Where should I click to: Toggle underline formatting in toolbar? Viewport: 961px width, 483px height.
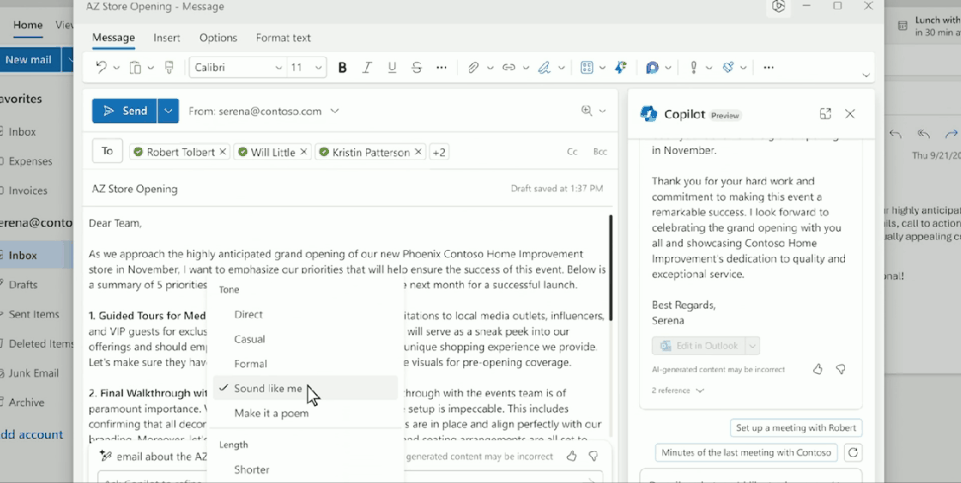click(x=392, y=68)
